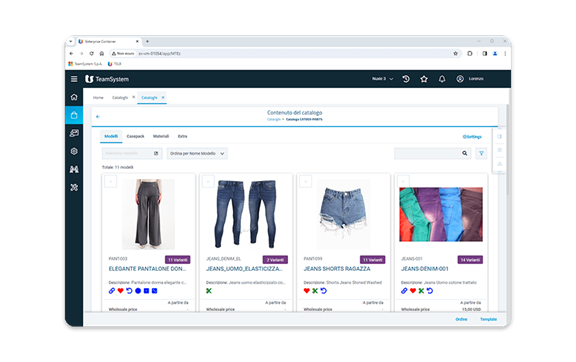This screenshot has width=576, height=362.
Task: Open the hexagon gear sidebar icon
Action: click(x=74, y=151)
